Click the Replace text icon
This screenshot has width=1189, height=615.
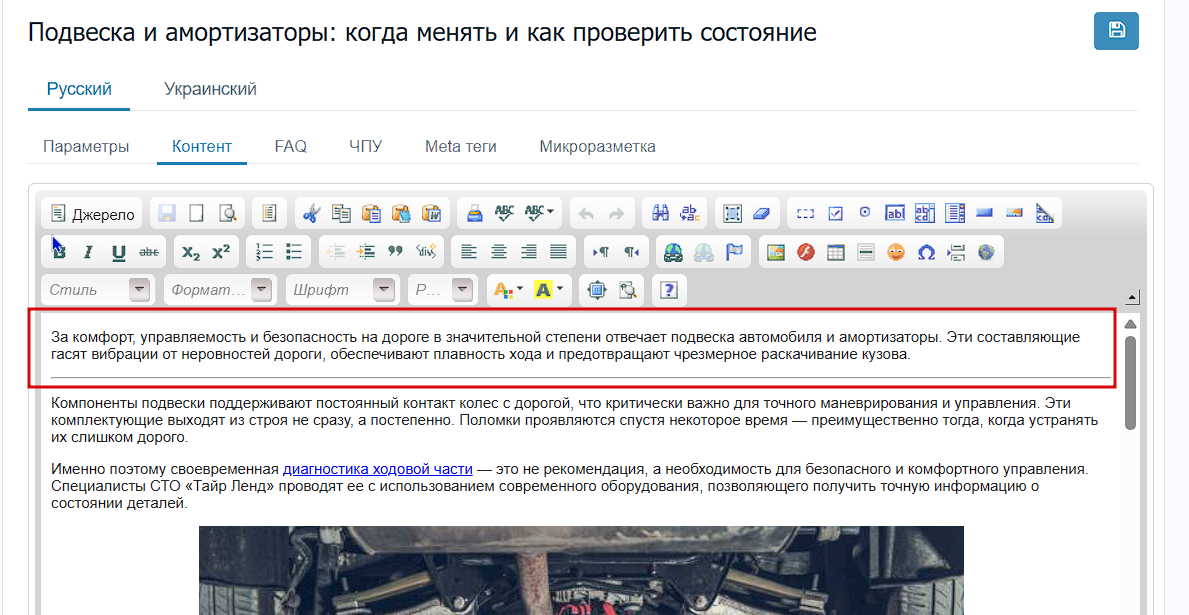pos(690,214)
